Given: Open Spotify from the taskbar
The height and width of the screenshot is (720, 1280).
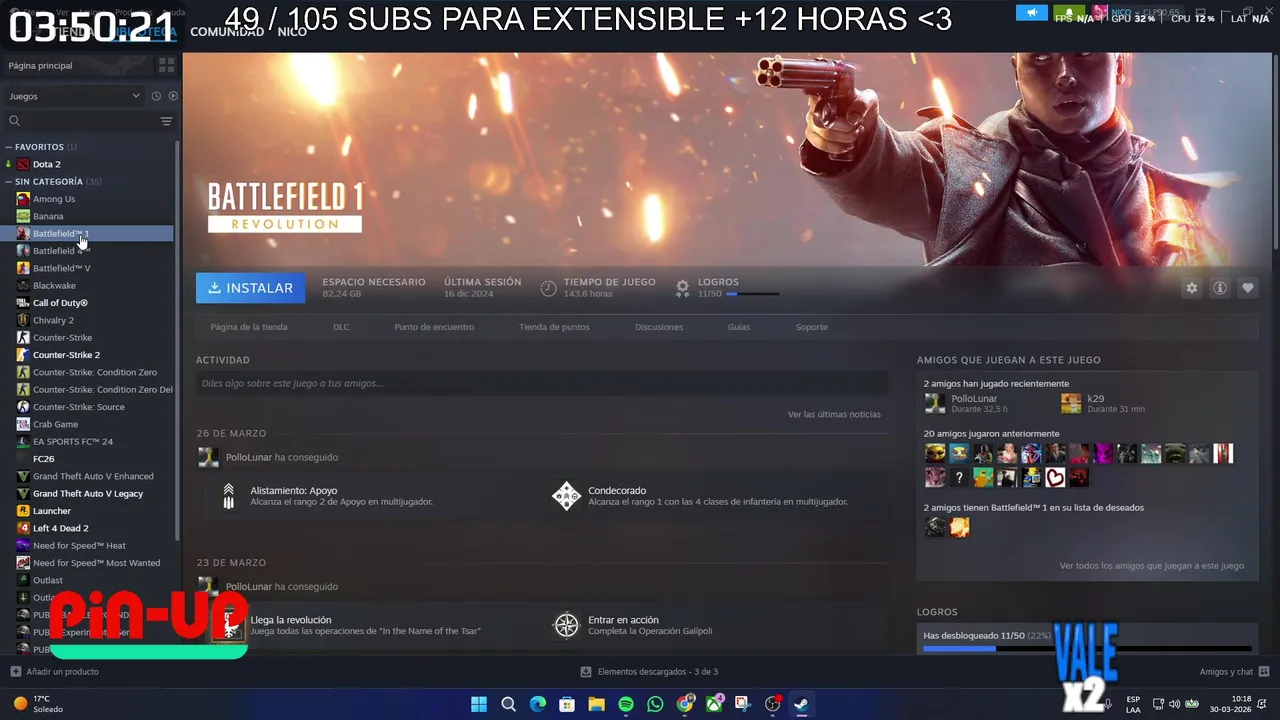Looking at the screenshot, I should tap(626, 704).
